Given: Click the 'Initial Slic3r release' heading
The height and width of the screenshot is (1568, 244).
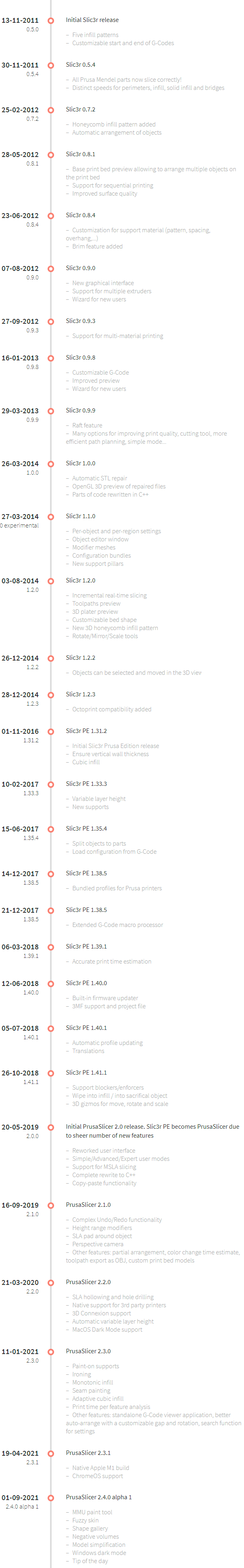Looking at the screenshot, I should pos(92,20).
